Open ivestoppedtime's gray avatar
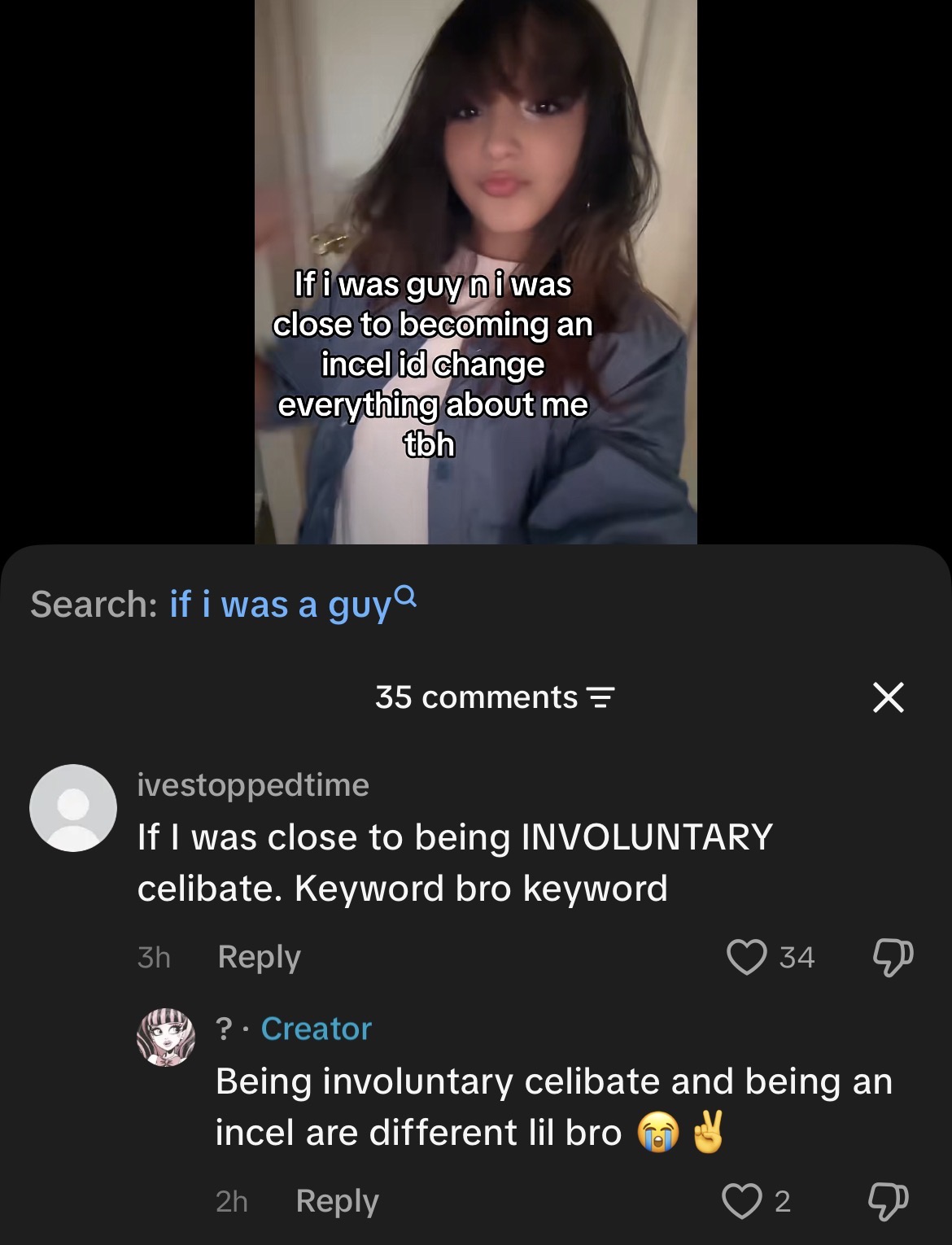This screenshot has width=952, height=1245. (73, 808)
